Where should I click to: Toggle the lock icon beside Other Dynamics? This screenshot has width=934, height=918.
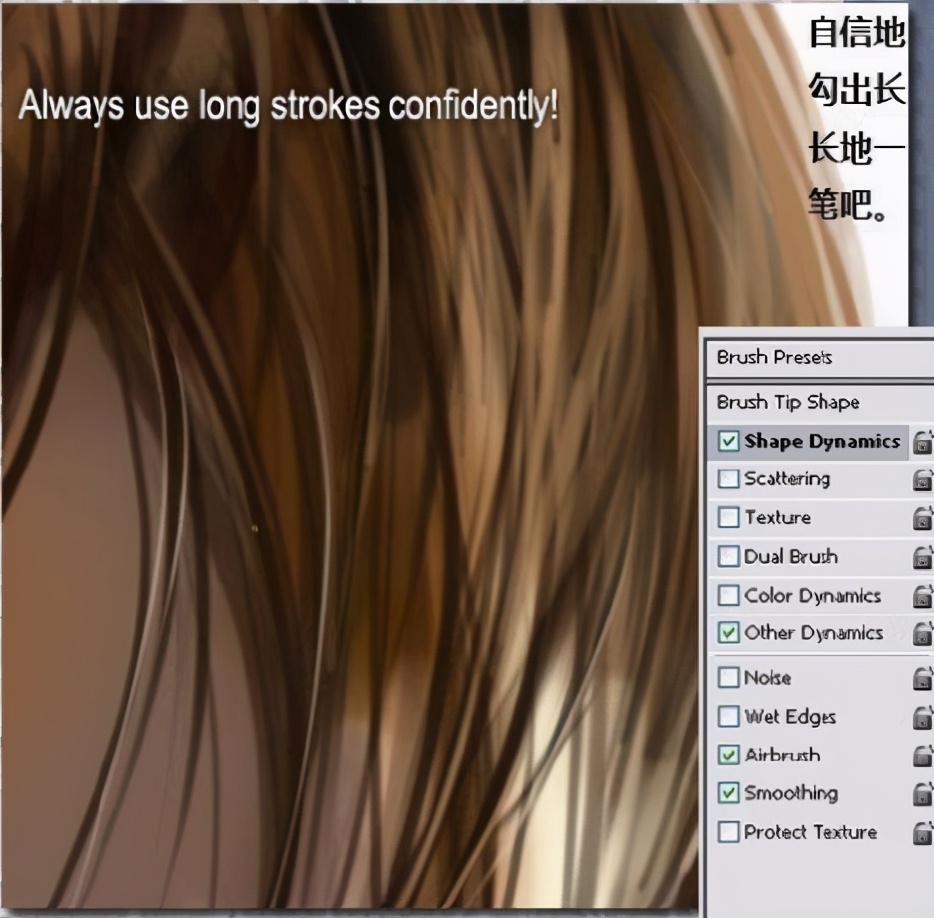(x=923, y=633)
